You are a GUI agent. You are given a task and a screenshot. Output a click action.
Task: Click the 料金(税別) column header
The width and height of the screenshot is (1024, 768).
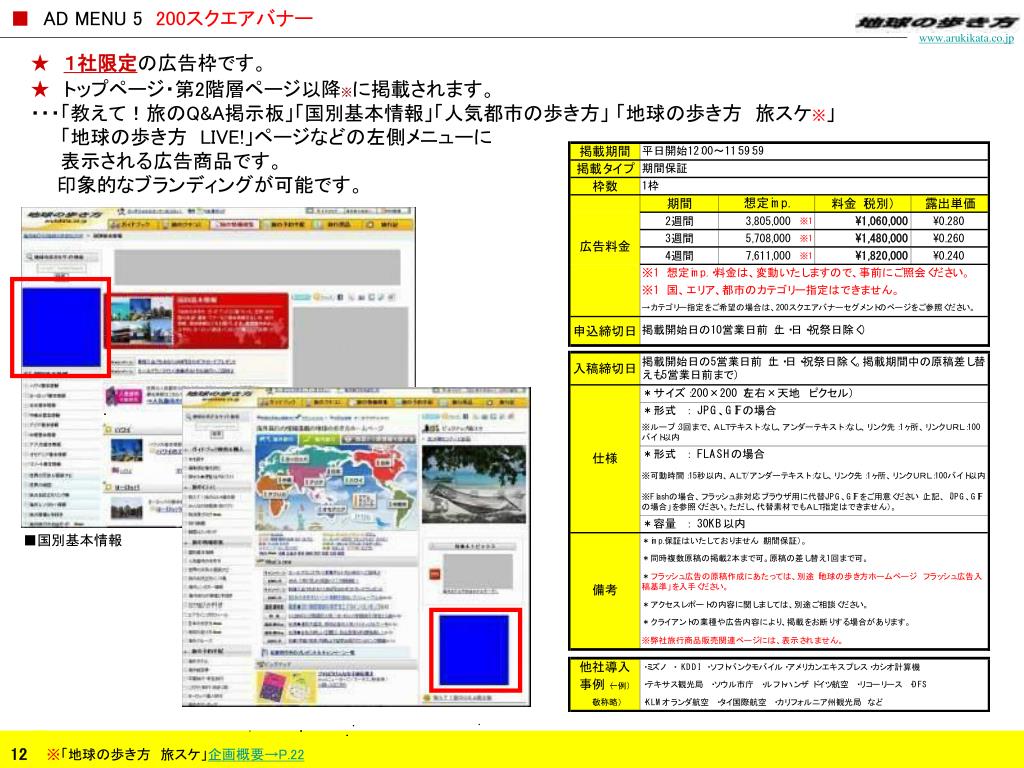coord(863,203)
